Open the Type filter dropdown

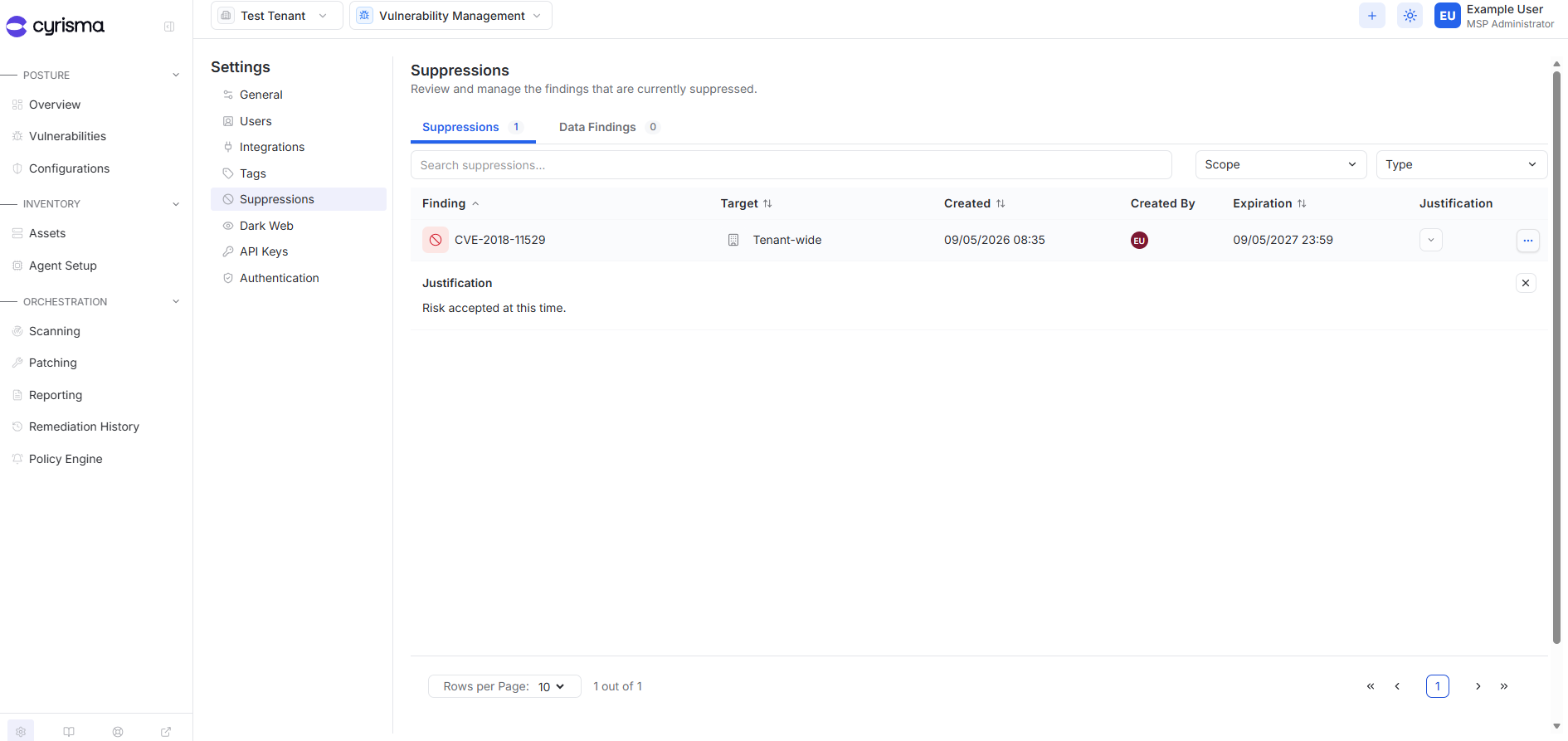coord(1462,164)
